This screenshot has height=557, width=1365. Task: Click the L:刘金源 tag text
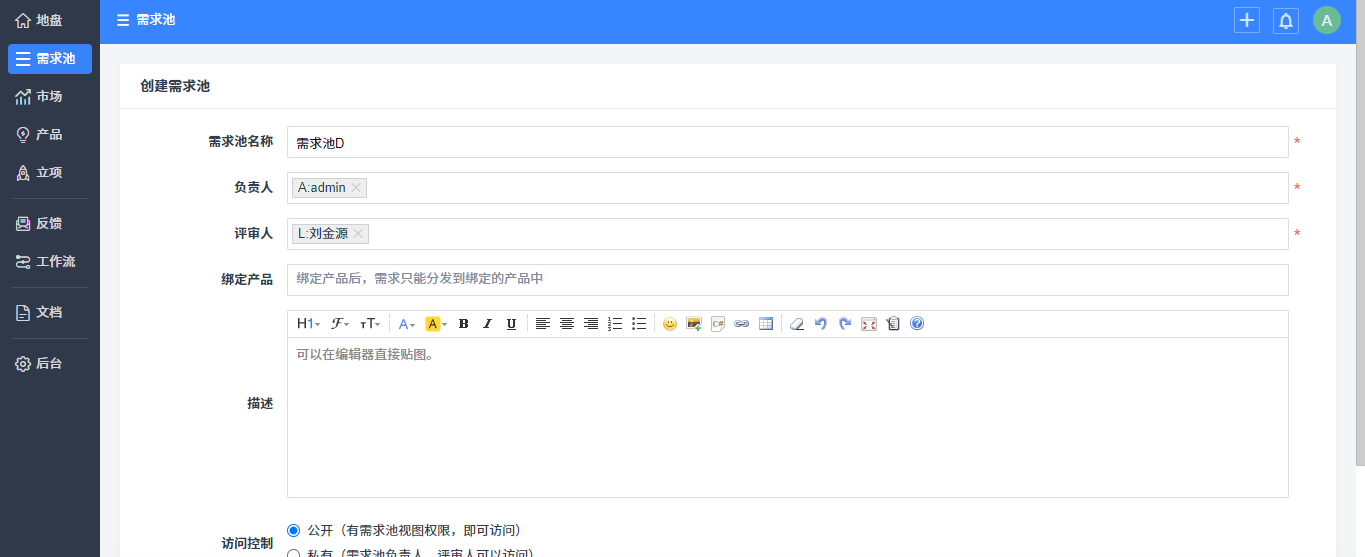[x=323, y=234]
